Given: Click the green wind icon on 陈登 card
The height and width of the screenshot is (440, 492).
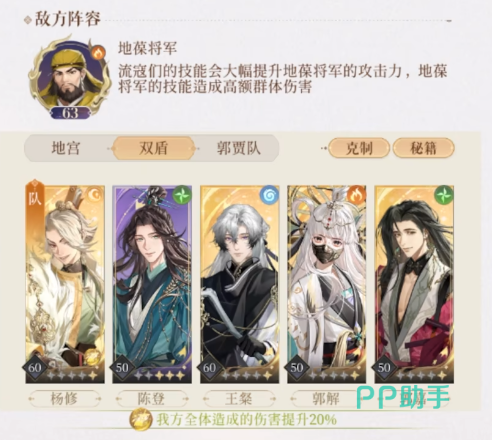Looking at the screenshot, I should tap(182, 195).
